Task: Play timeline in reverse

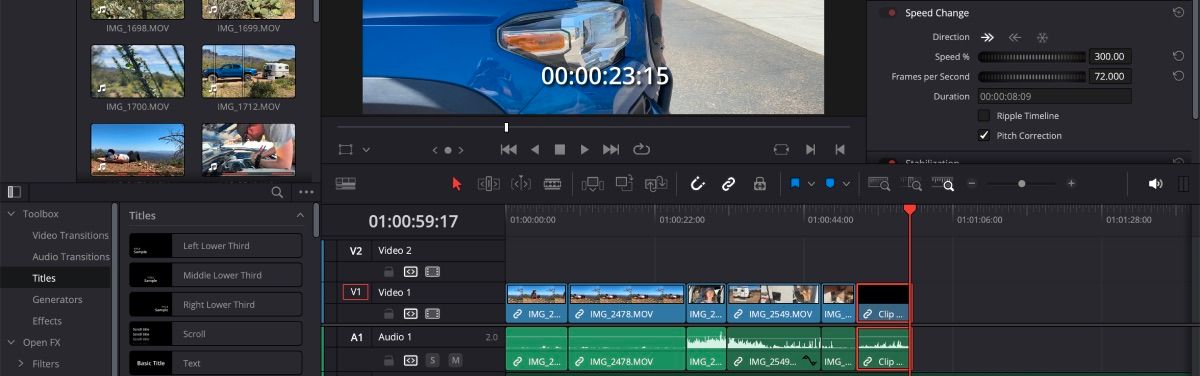Action: coord(534,149)
